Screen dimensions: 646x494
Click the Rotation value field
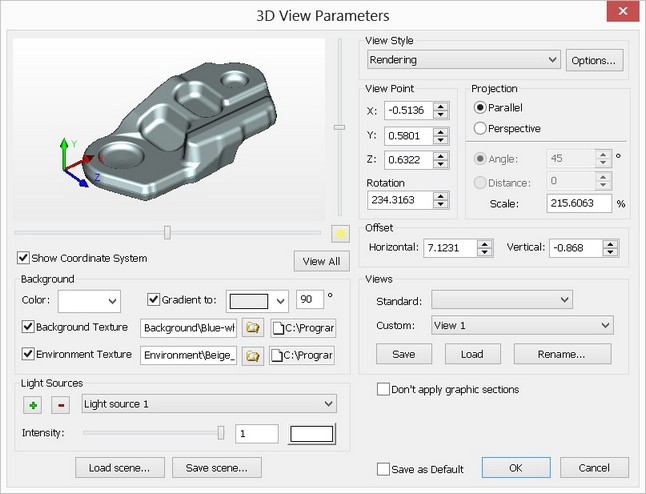(398, 200)
